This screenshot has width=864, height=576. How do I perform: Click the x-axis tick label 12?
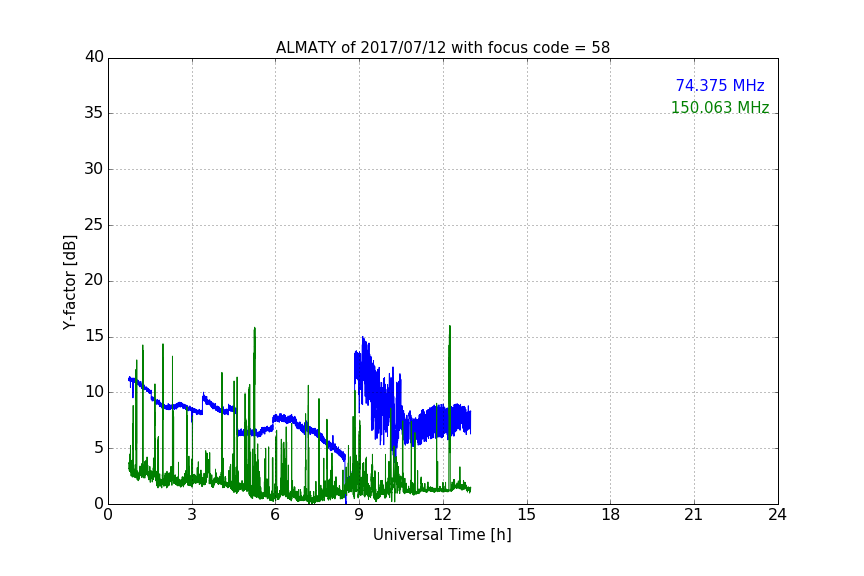coord(443,515)
